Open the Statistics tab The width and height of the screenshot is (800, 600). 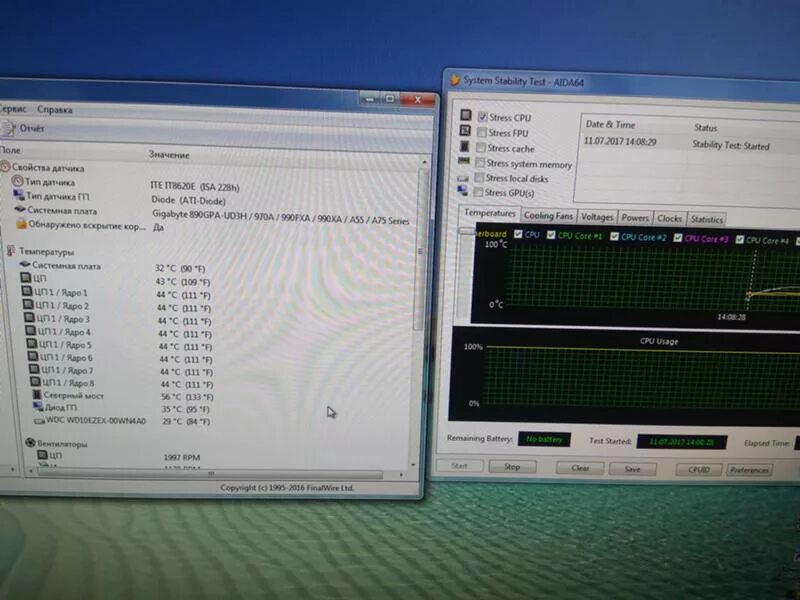coord(707,219)
